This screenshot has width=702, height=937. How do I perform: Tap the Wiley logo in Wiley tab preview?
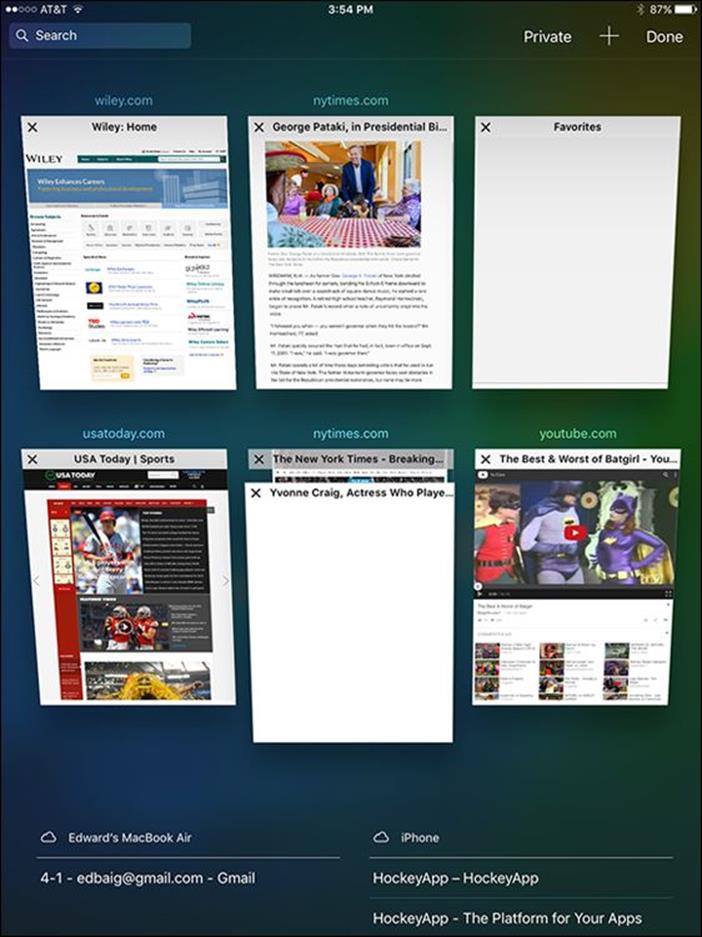(x=44, y=159)
